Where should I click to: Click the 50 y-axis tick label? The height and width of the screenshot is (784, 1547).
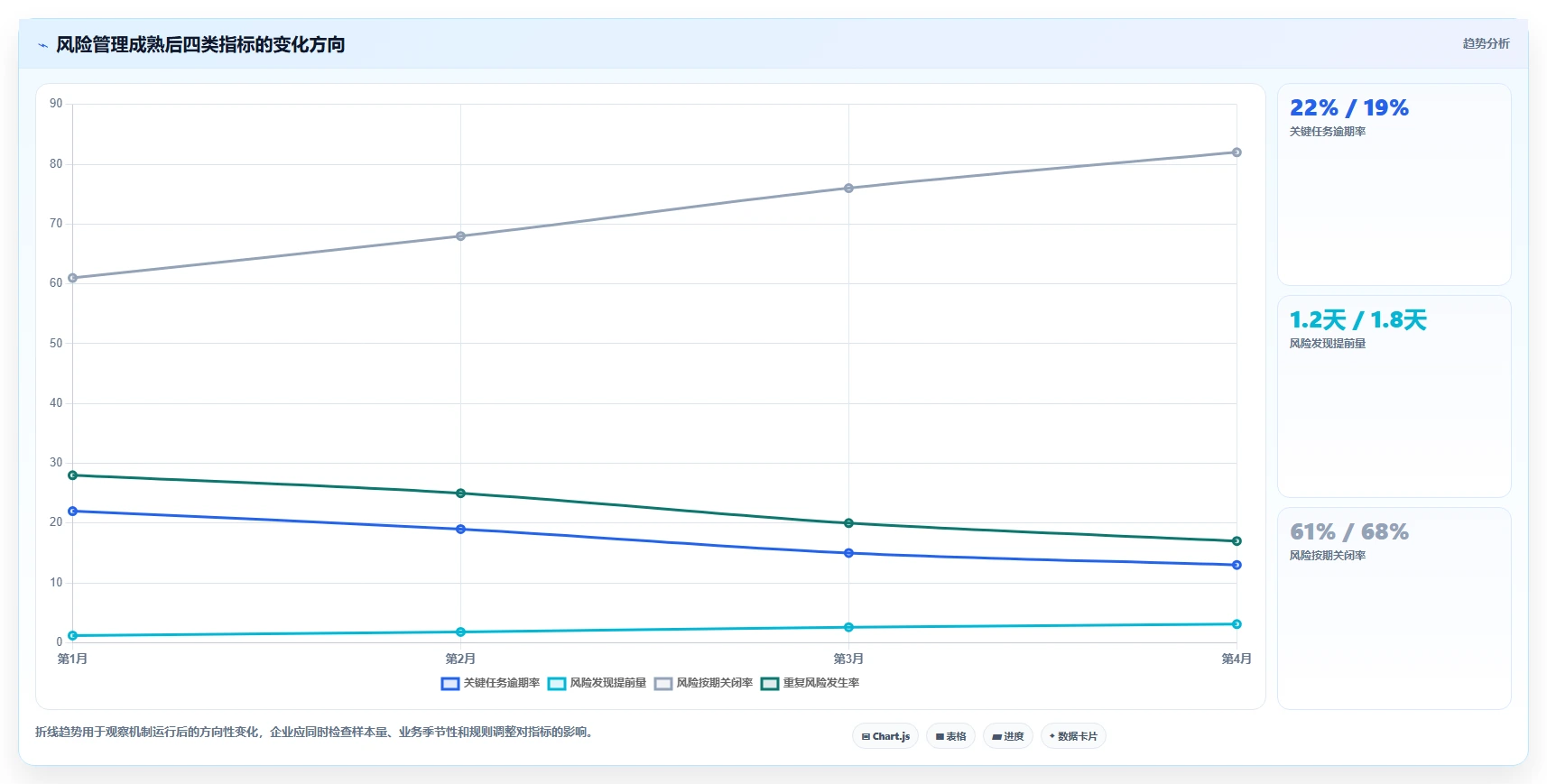click(56, 344)
